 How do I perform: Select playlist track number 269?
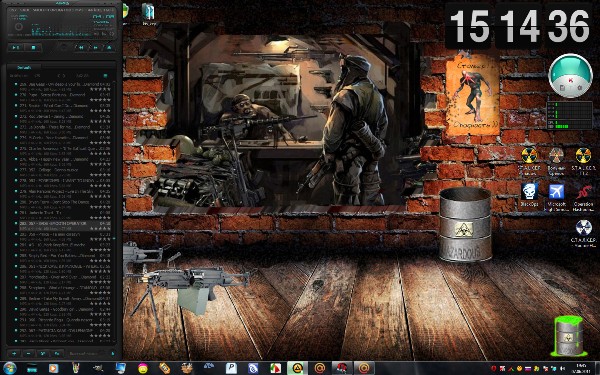pyautogui.click(x=65, y=86)
